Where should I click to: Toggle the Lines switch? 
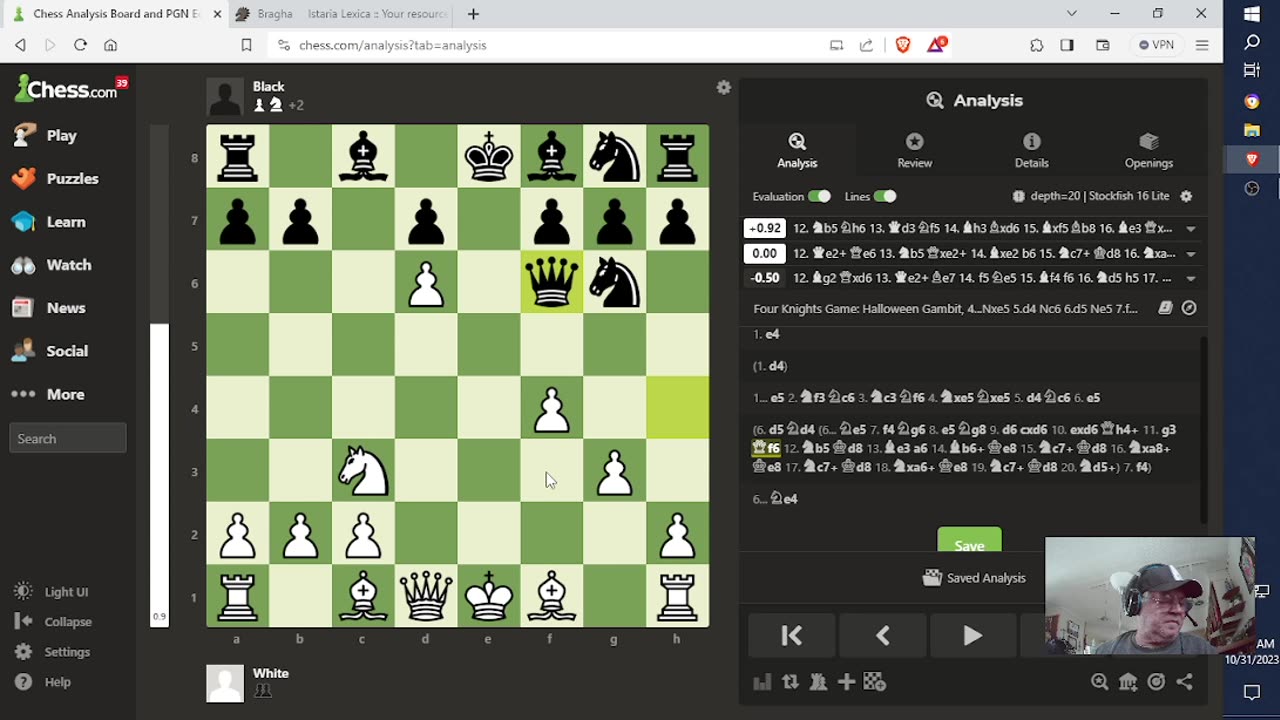(x=885, y=196)
